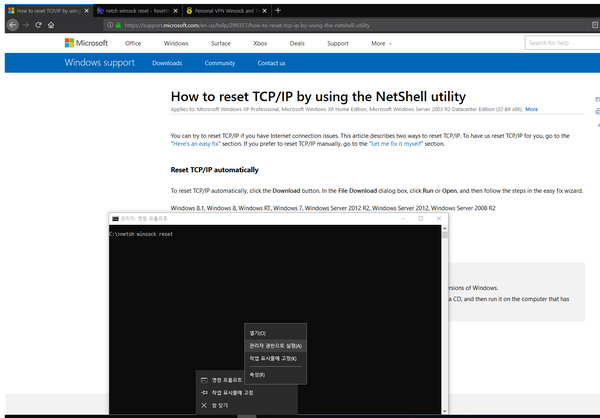Viewport: 600px width, 418px height.
Task: Click the browser back arrow button
Action: [x=13, y=25]
